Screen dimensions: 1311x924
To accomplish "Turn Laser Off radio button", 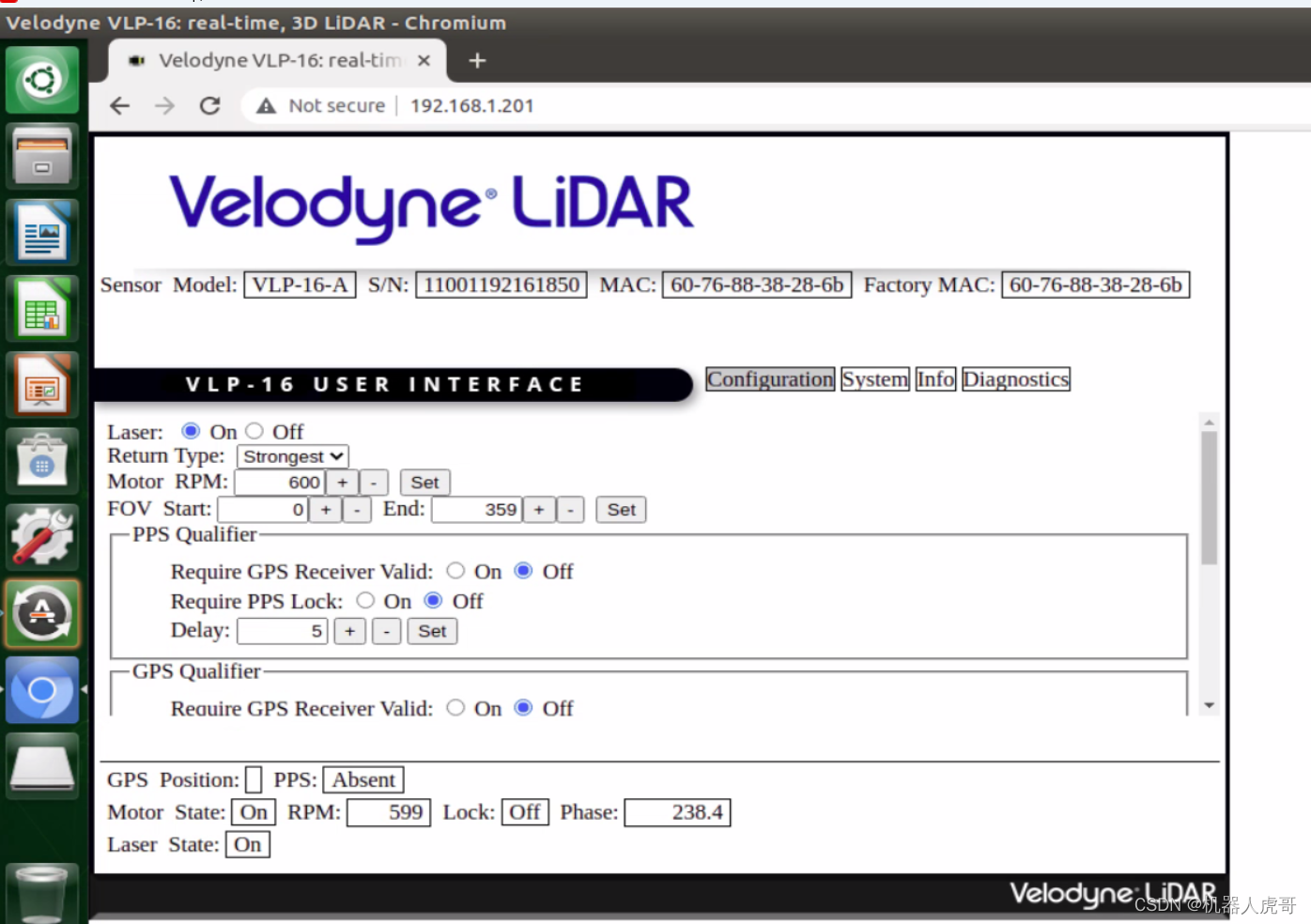I will click(x=254, y=431).
